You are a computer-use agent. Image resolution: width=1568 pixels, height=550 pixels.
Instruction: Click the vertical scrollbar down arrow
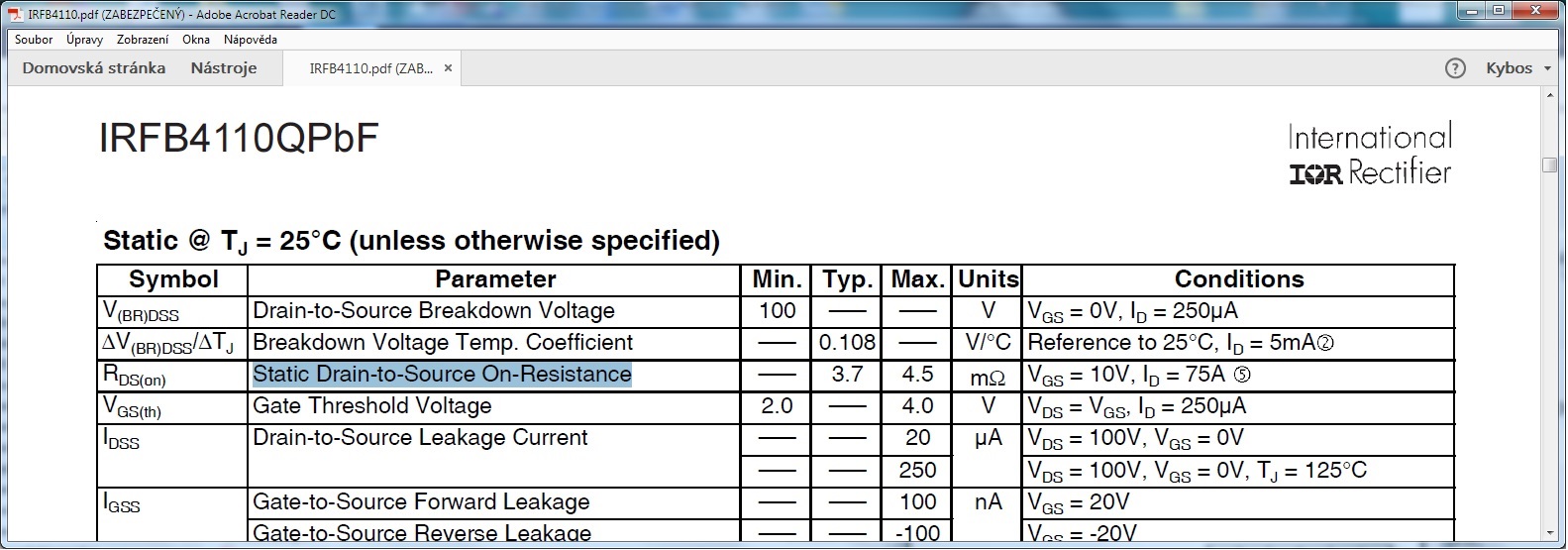click(1550, 532)
